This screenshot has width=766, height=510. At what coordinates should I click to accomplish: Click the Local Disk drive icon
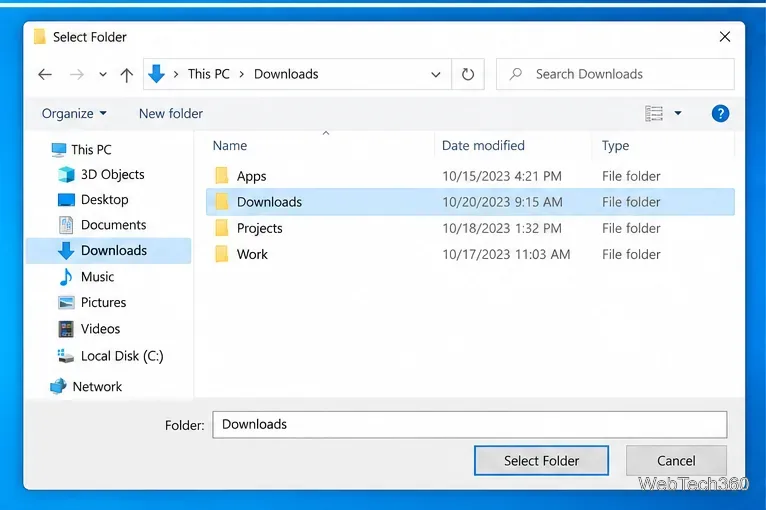65,356
